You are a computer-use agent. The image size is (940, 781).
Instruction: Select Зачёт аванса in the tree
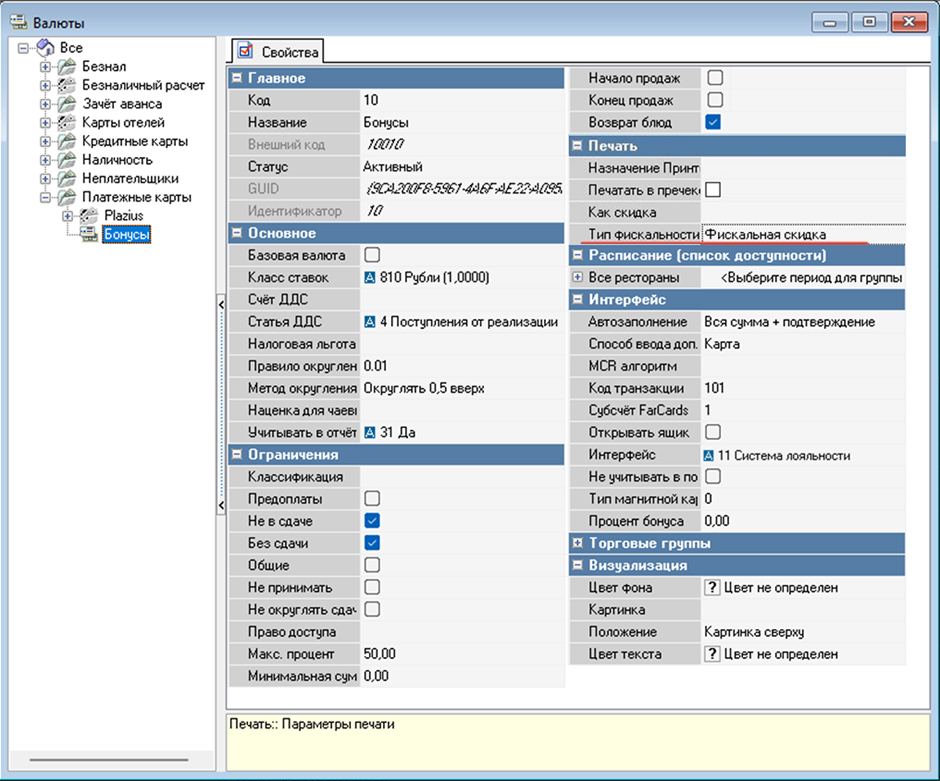122,104
